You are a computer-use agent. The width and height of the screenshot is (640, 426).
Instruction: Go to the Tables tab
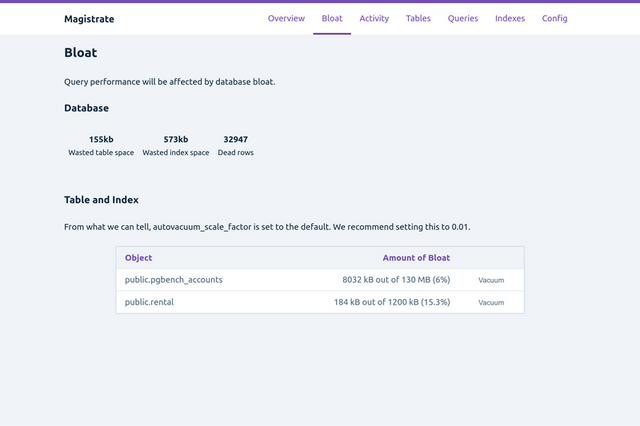coord(418,18)
